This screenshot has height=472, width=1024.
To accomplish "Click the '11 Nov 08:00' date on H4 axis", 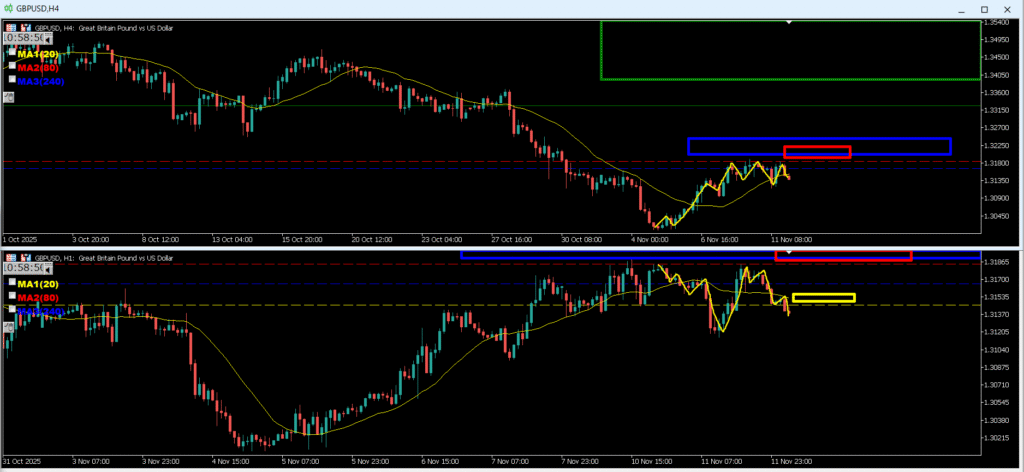I will pos(792,240).
